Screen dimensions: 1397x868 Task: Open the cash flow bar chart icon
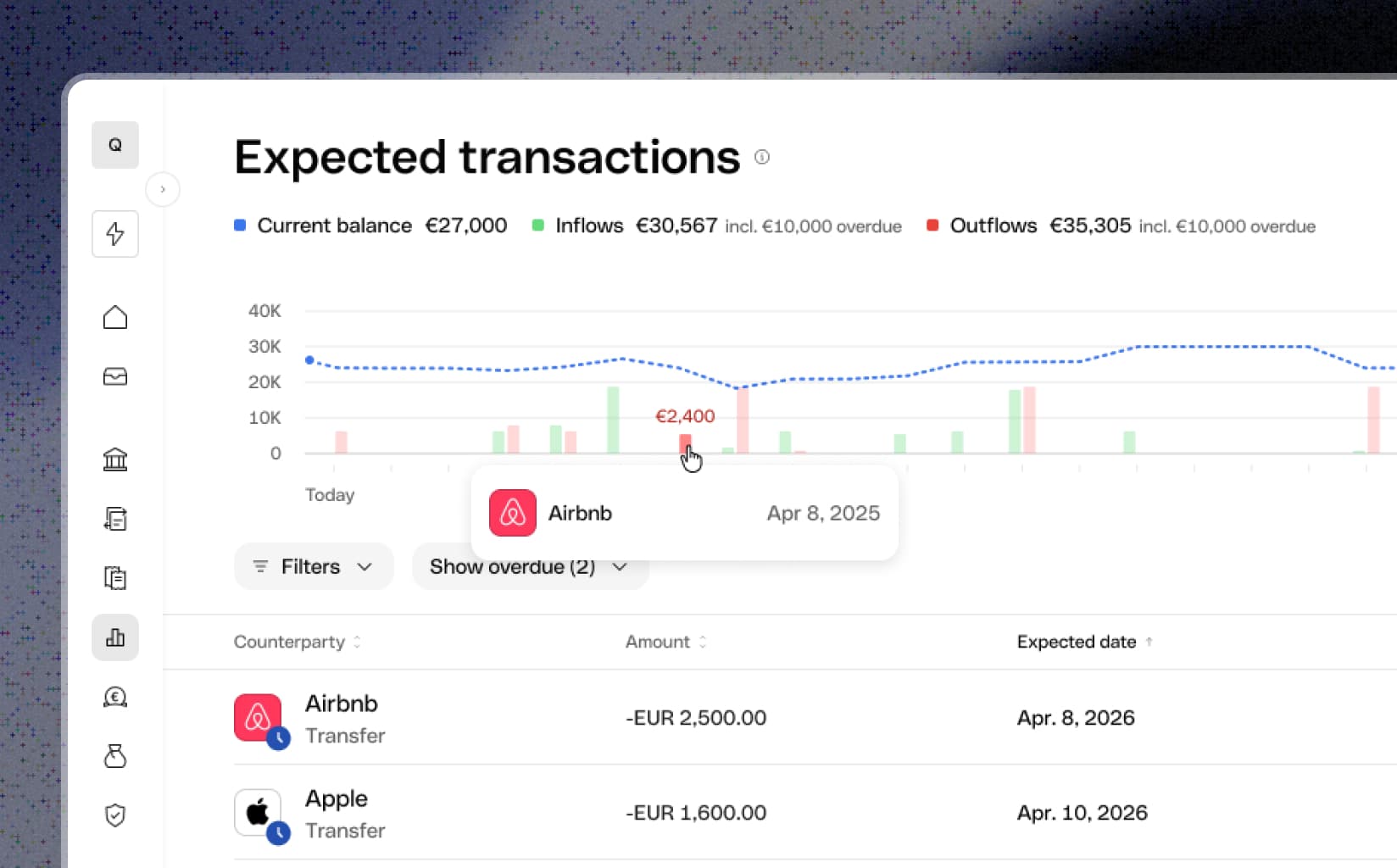coord(115,637)
